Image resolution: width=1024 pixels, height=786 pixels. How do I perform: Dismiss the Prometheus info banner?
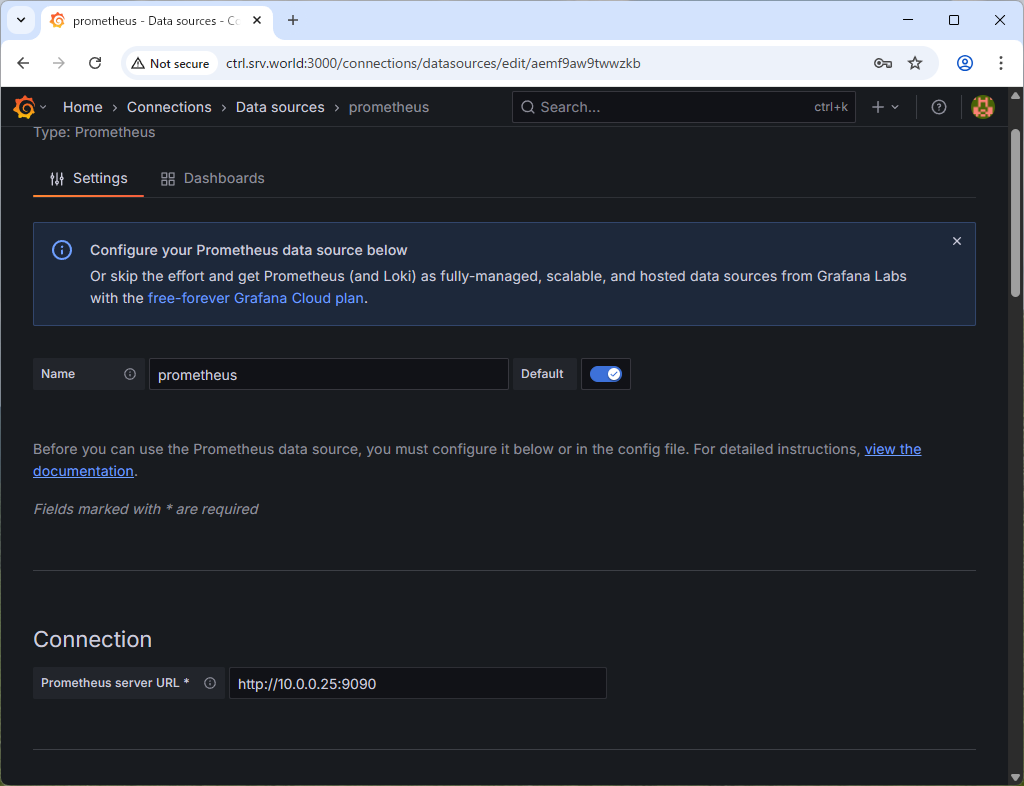pos(957,241)
